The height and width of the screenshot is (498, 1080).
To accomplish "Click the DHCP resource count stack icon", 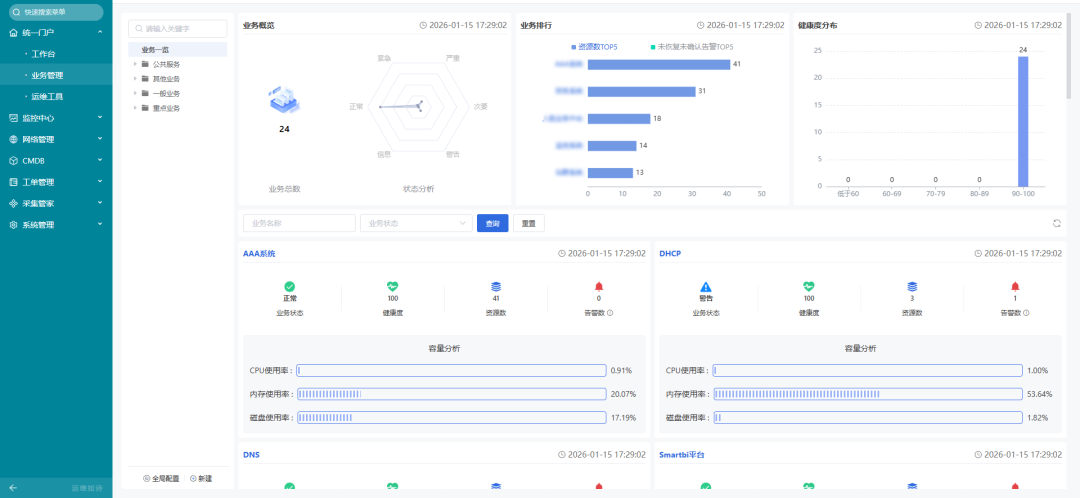I will click(x=912, y=287).
